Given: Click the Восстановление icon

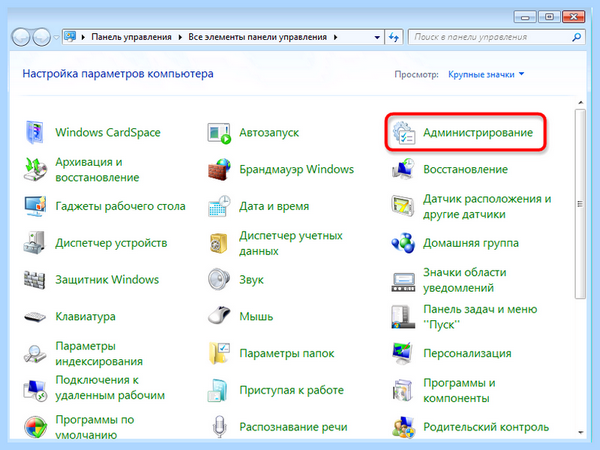Looking at the screenshot, I should tap(403, 169).
